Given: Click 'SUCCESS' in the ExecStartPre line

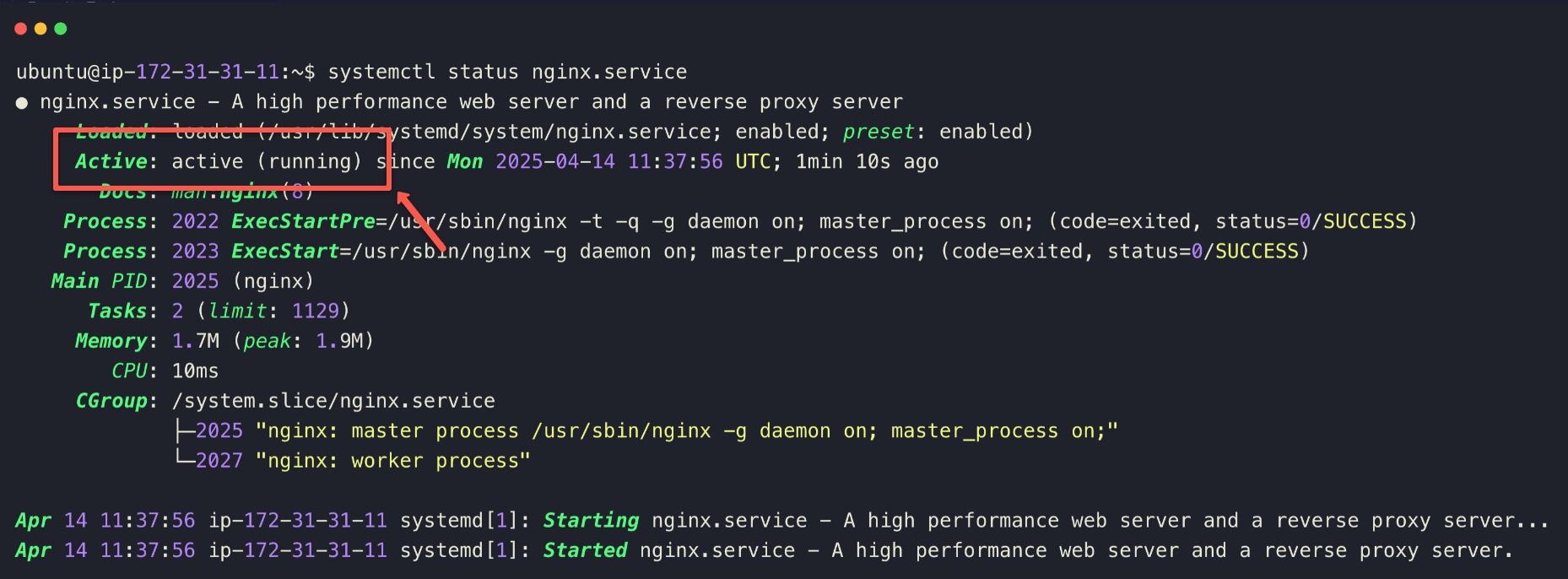Looking at the screenshot, I should coord(1365,221).
